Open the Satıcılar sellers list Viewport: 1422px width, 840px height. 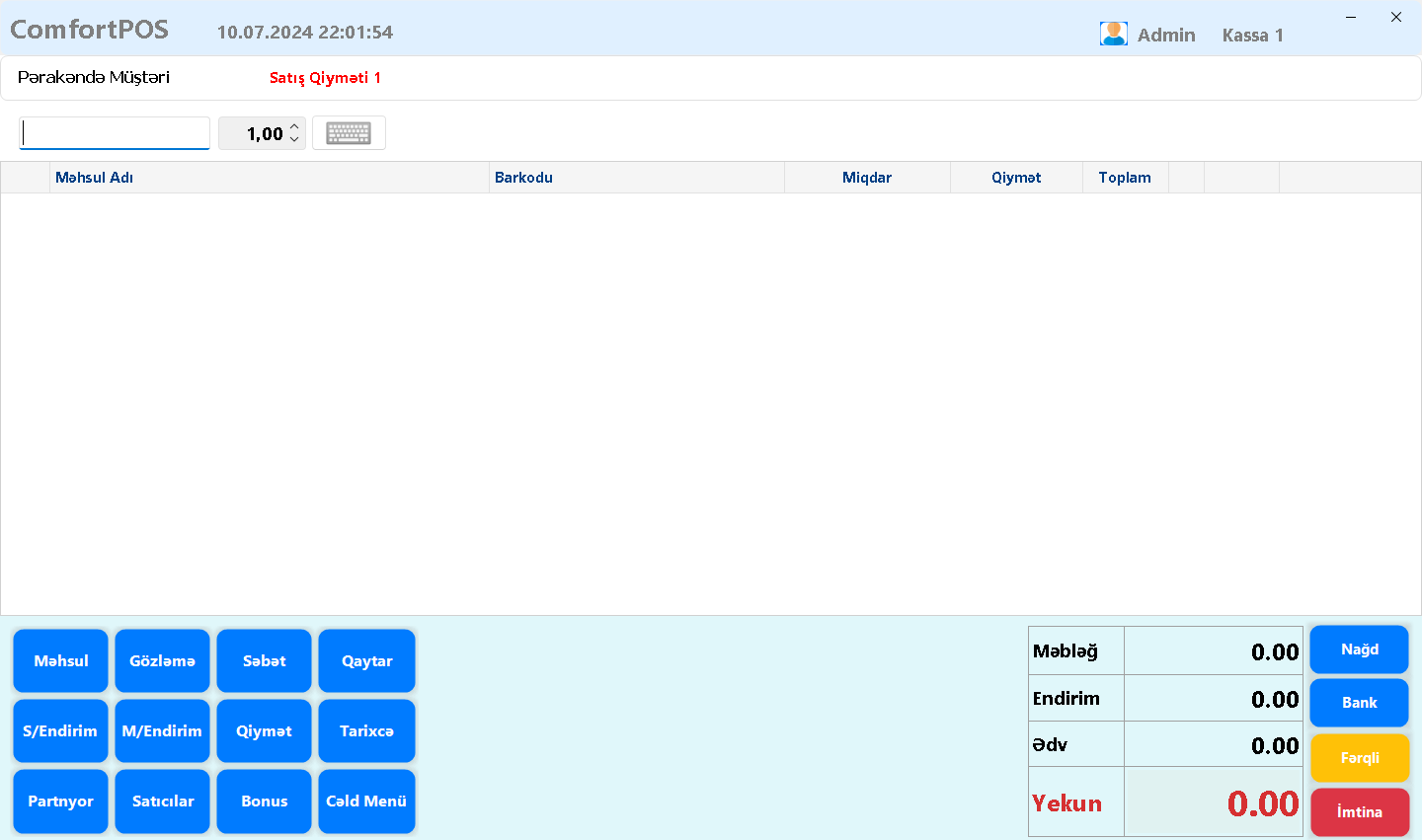pos(163,802)
